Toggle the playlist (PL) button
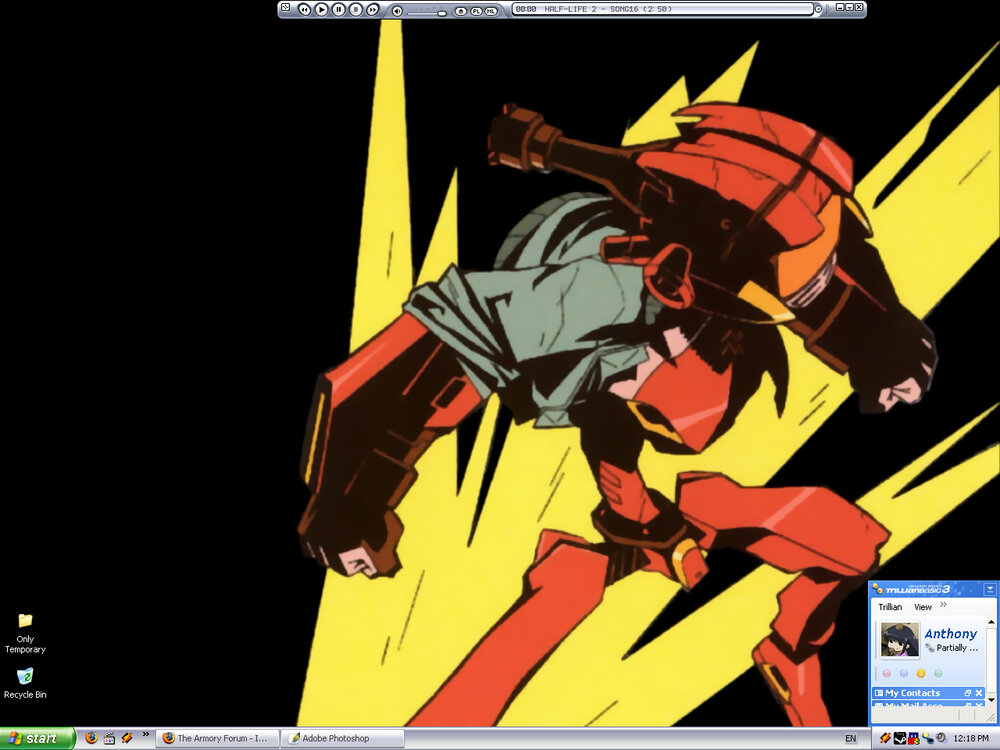The height and width of the screenshot is (750, 1000). (476, 10)
